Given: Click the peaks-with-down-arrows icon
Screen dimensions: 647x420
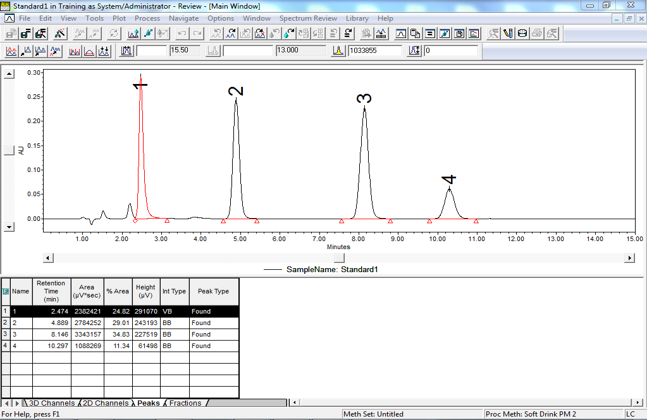Looking at the screenshot, I should (104, 52).
